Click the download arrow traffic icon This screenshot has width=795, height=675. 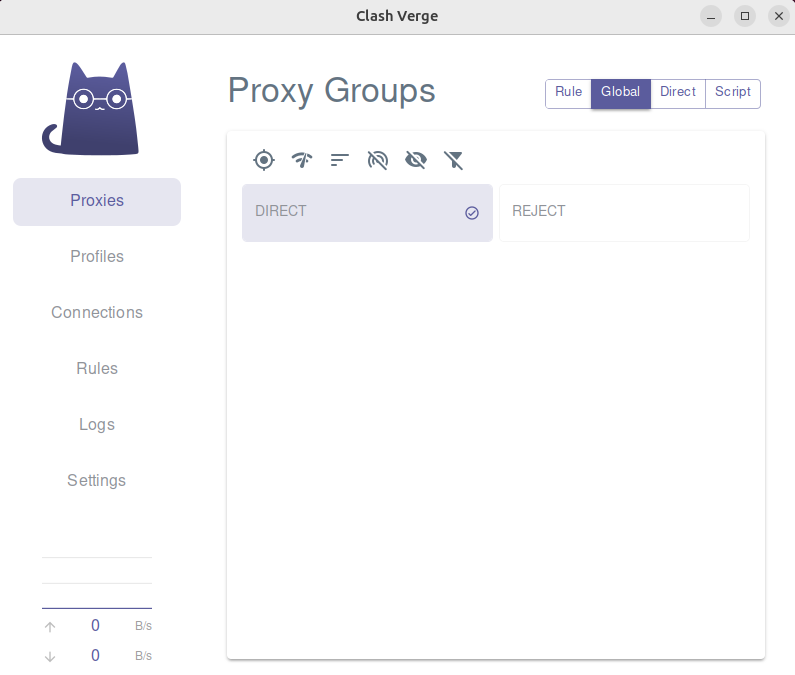click(x=51, y=657)
